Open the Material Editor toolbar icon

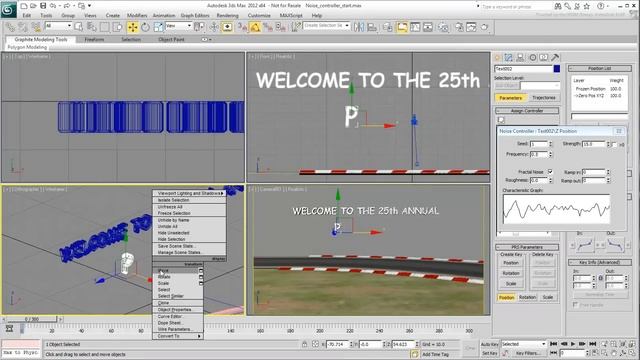point(443,27)
